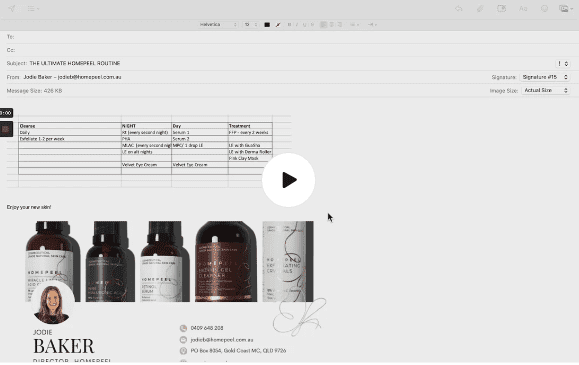Viewport: 579px width, 365px height.
Task: Click the 'LE with Derma Roller' cell
Action: point(250,152)
